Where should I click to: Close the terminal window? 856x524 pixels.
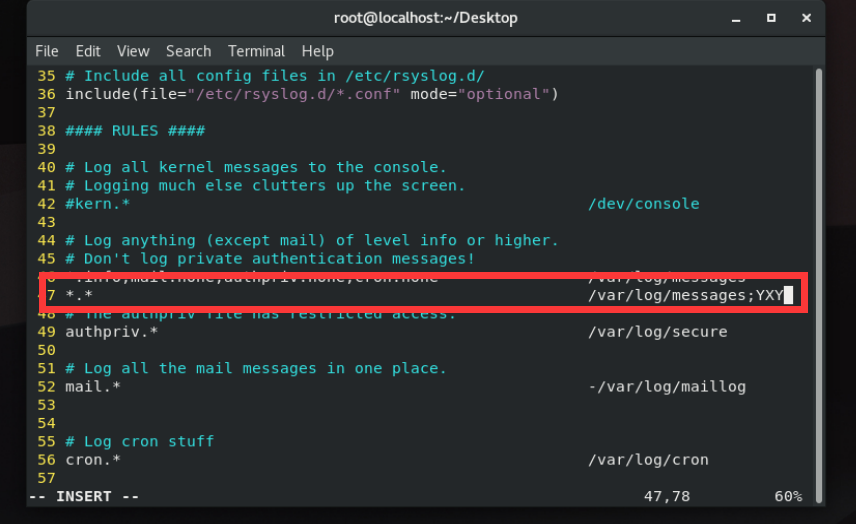pyautogui.click(x=806, y=18)
